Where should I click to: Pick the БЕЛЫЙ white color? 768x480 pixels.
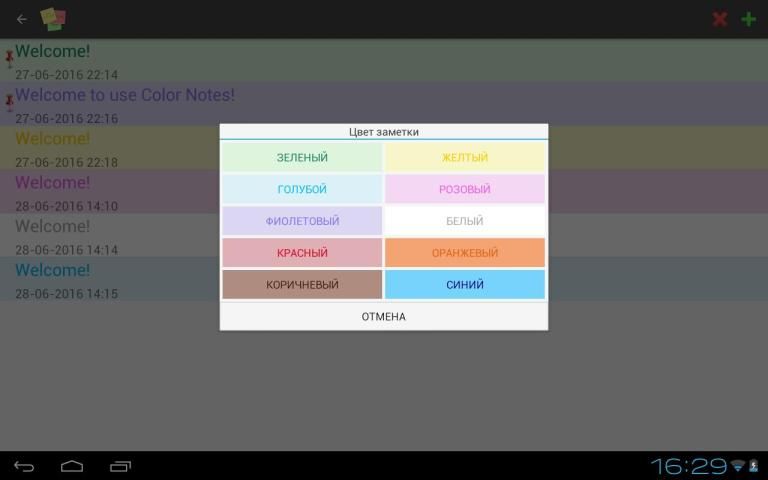465,221
